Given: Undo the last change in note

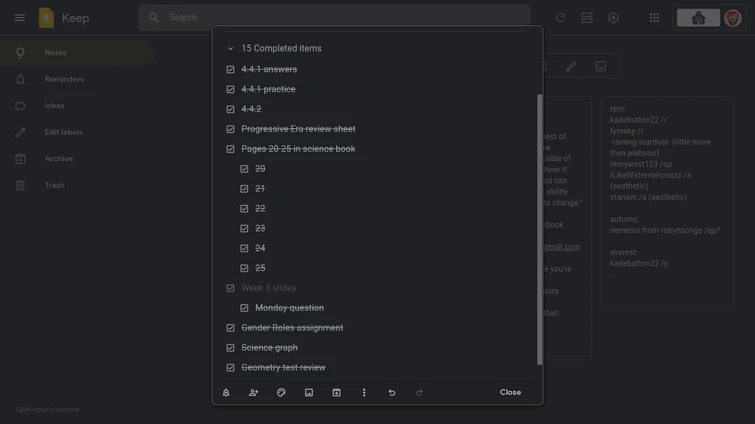Looking at the screenshot, I should (392, 392).
